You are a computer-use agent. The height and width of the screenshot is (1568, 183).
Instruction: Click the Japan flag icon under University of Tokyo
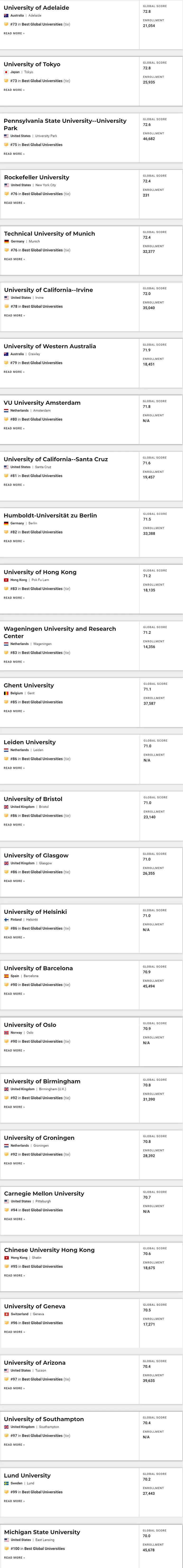6,72
